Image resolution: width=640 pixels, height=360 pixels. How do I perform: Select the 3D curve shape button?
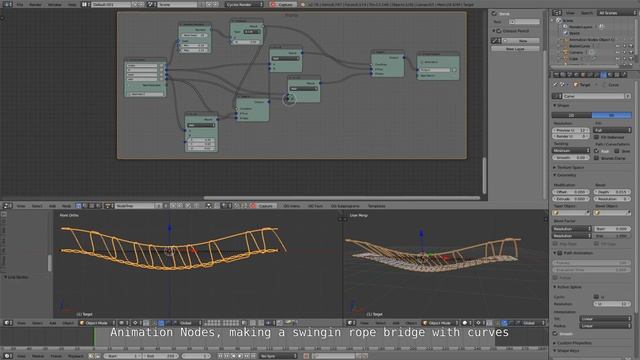pos(612,116)
